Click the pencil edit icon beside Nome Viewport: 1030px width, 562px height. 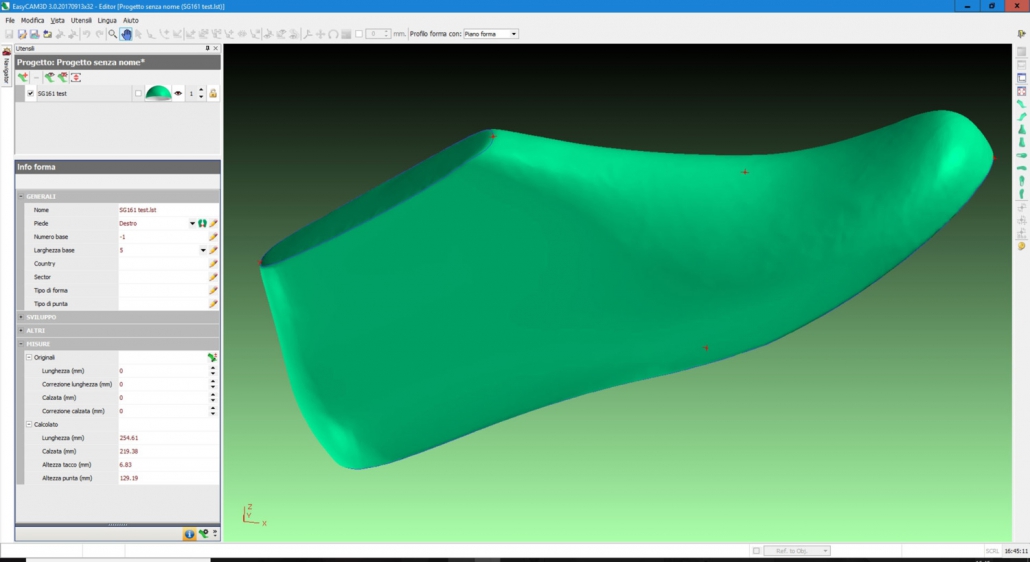pyautogui.click(x=213, y=210)
